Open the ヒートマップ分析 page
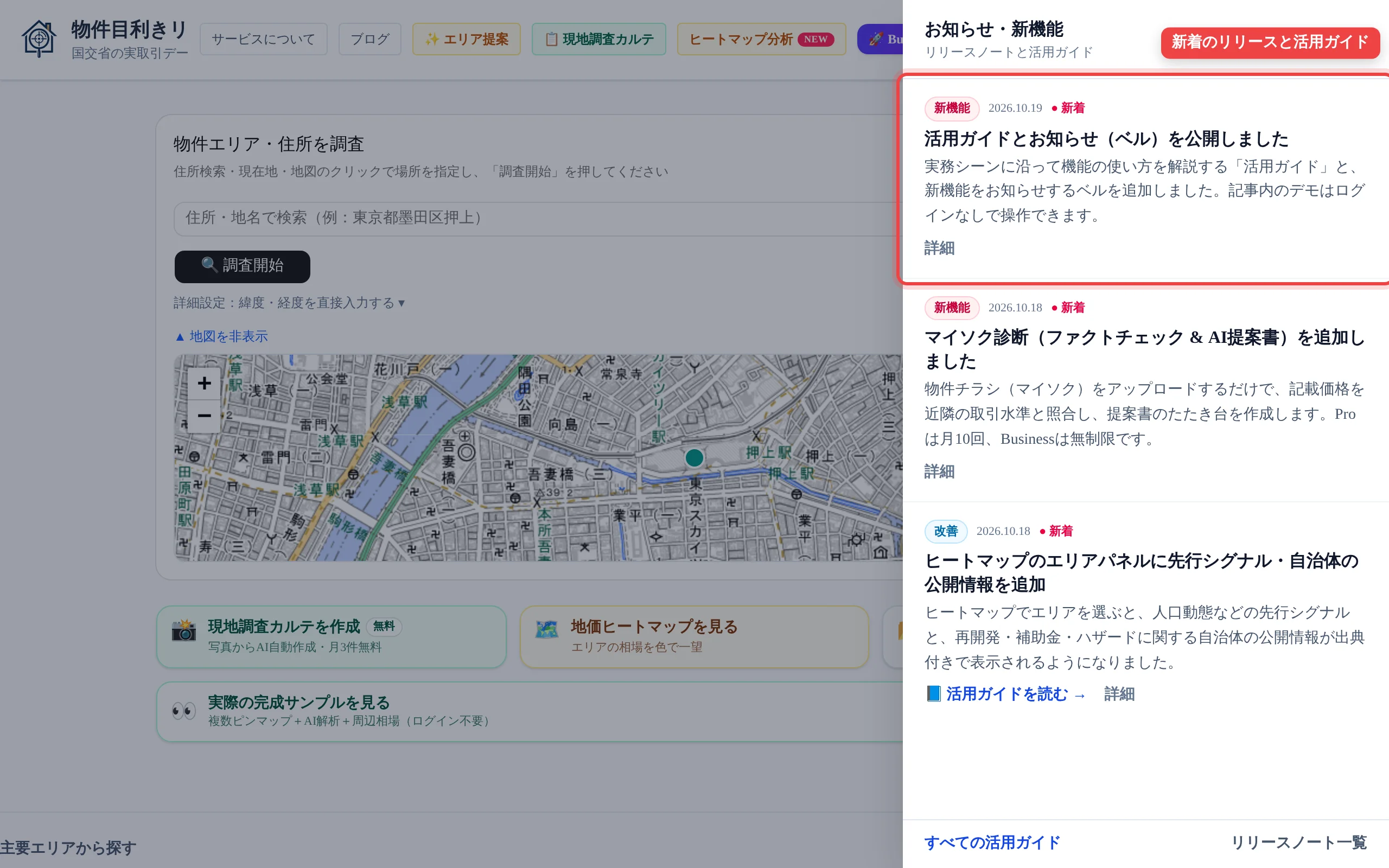The width and height of the screenshot is (1389, 868). pos(761,39)
